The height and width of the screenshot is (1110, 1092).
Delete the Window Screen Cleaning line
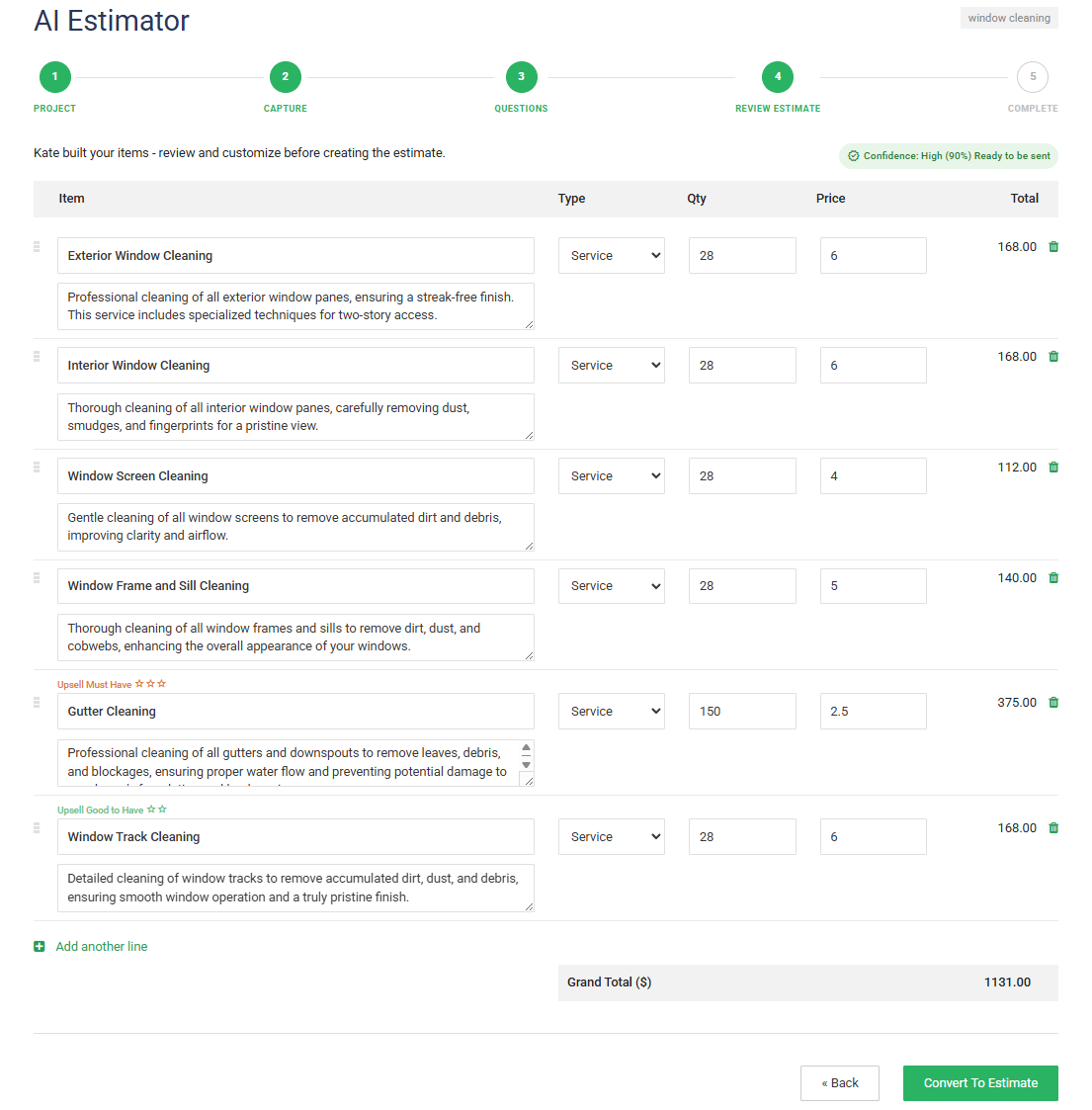click(x=1053, y=466)
